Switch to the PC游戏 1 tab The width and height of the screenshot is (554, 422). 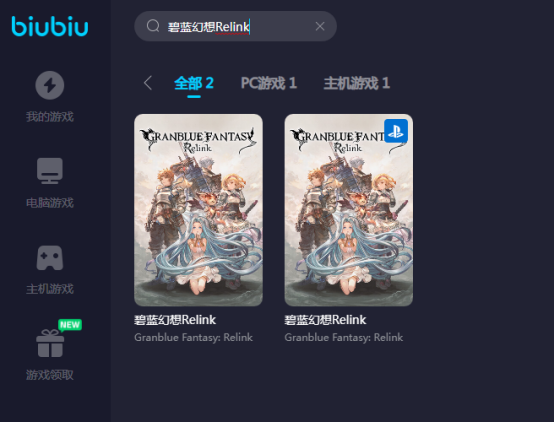tap(269, 83)
